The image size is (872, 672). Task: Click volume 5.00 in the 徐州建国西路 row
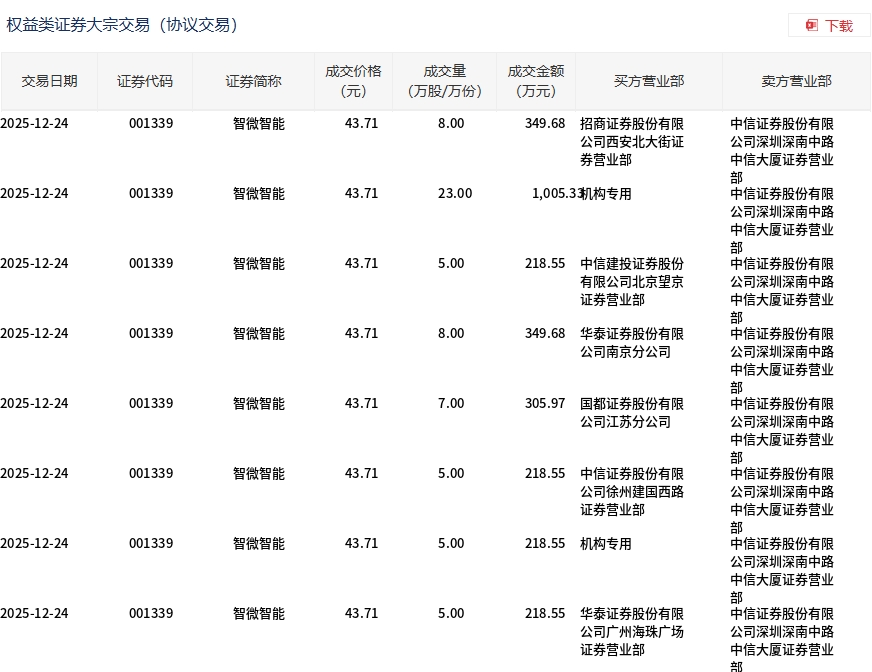click(x=451, y=473)
